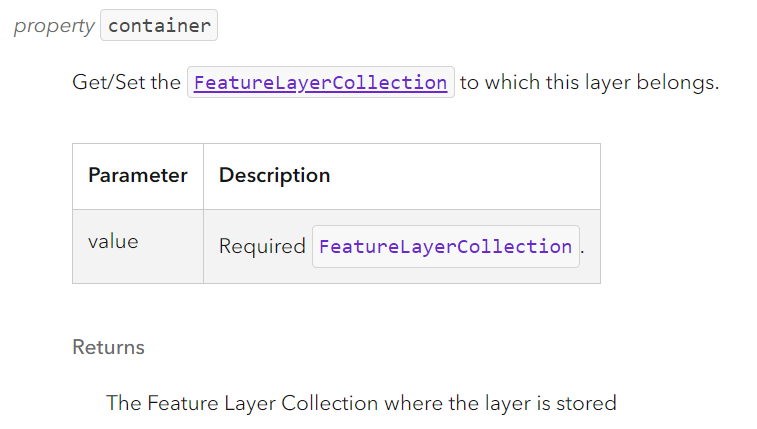Screen dimensions: 757x429
Task: Click 'The Feature' in the returns sentence
Action: [x=162, y=403]
